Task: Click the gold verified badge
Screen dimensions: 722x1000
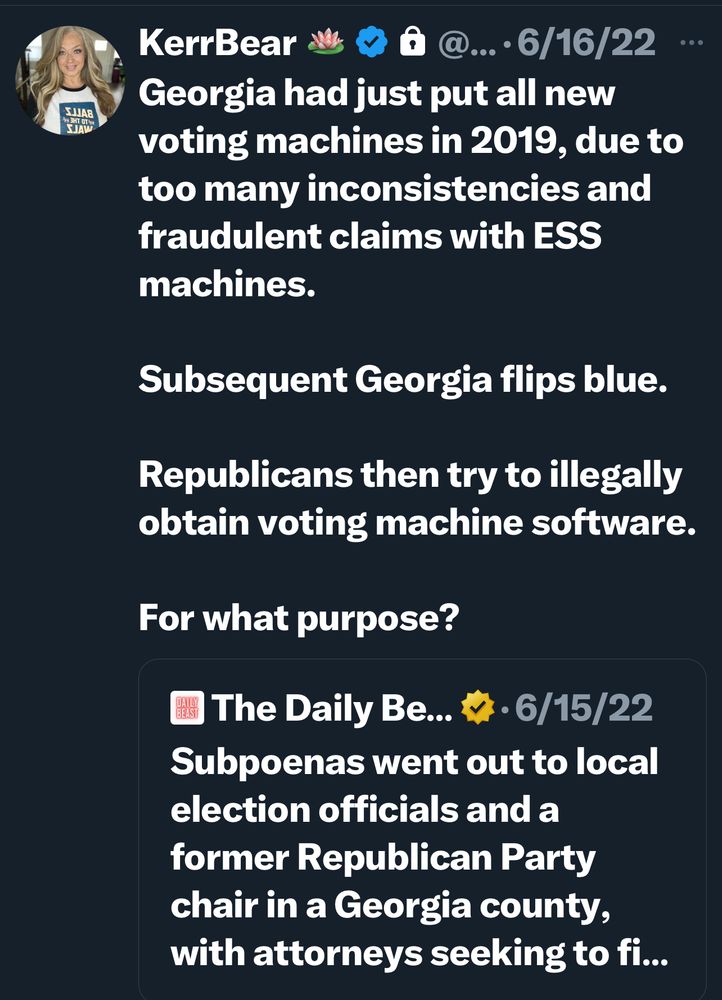Action: [476, 709]
